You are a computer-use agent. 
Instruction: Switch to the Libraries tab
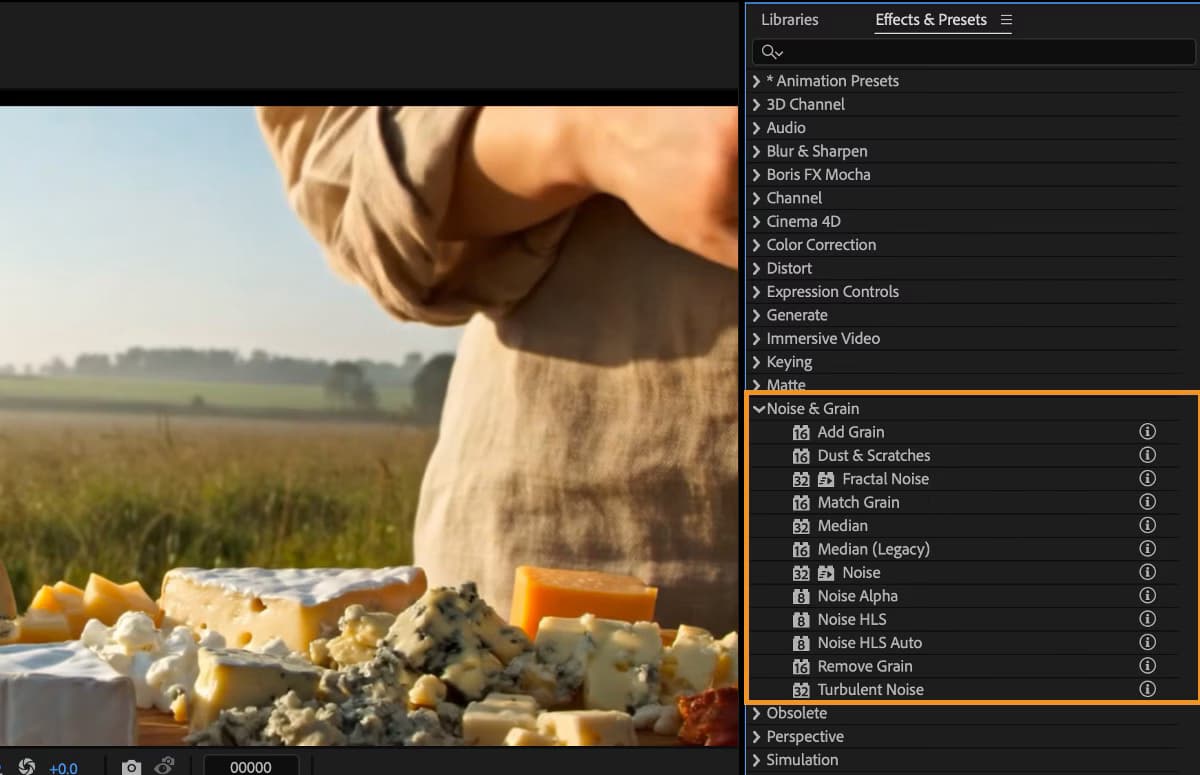click(789, 19)
